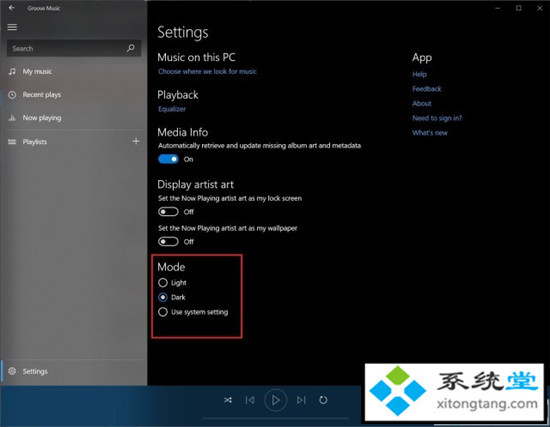Click the shuffle playback icon
Image resolution: width=550 pixels, height=427 pixels.
[x=228, y=400]
